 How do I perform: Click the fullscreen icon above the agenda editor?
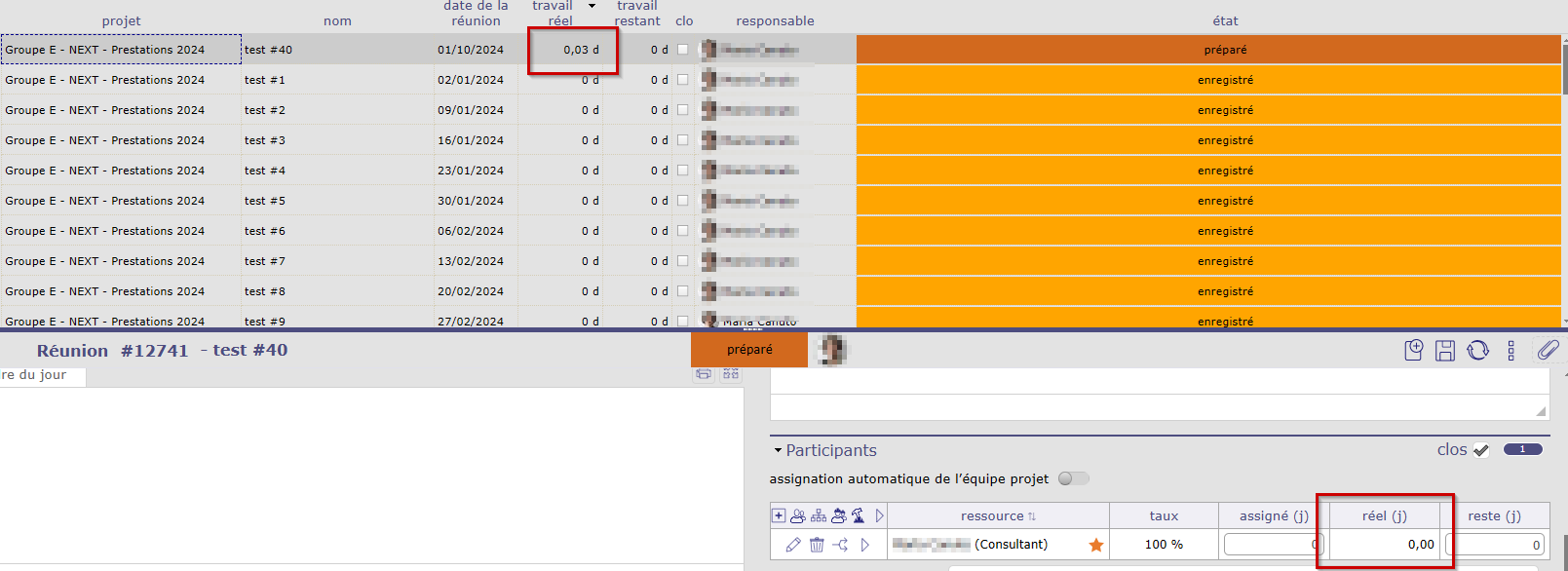click(x=730, y=374)
